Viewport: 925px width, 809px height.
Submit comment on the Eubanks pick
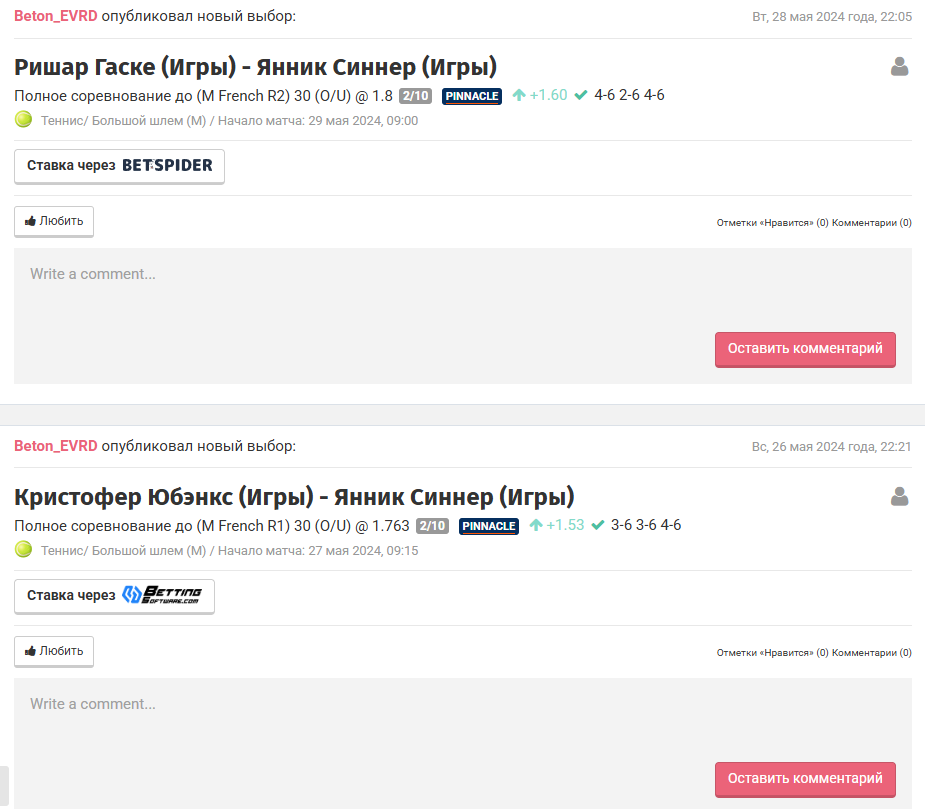tap(805, 779)
